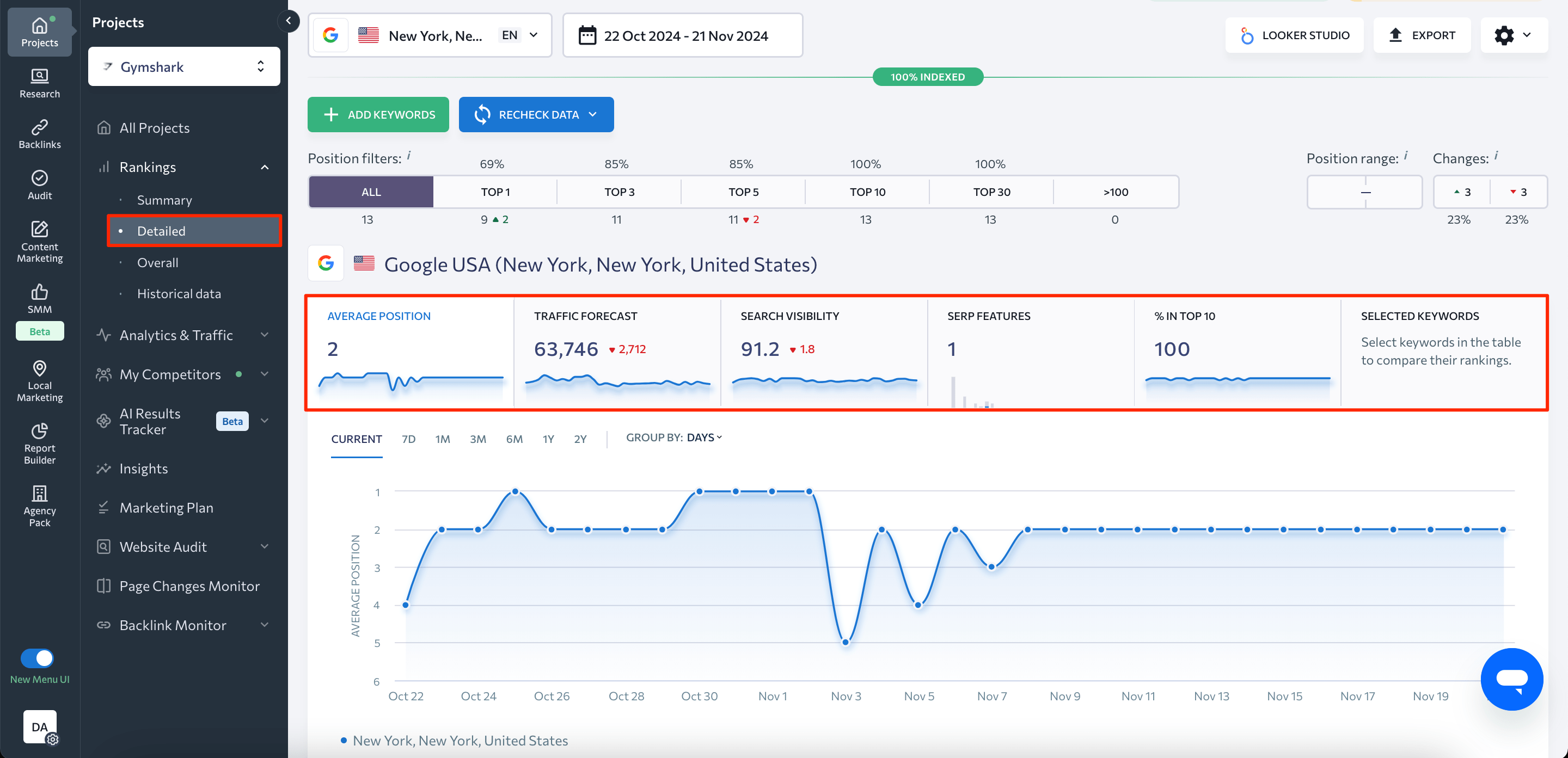Open Looker Studio integration

point(1294,35)
